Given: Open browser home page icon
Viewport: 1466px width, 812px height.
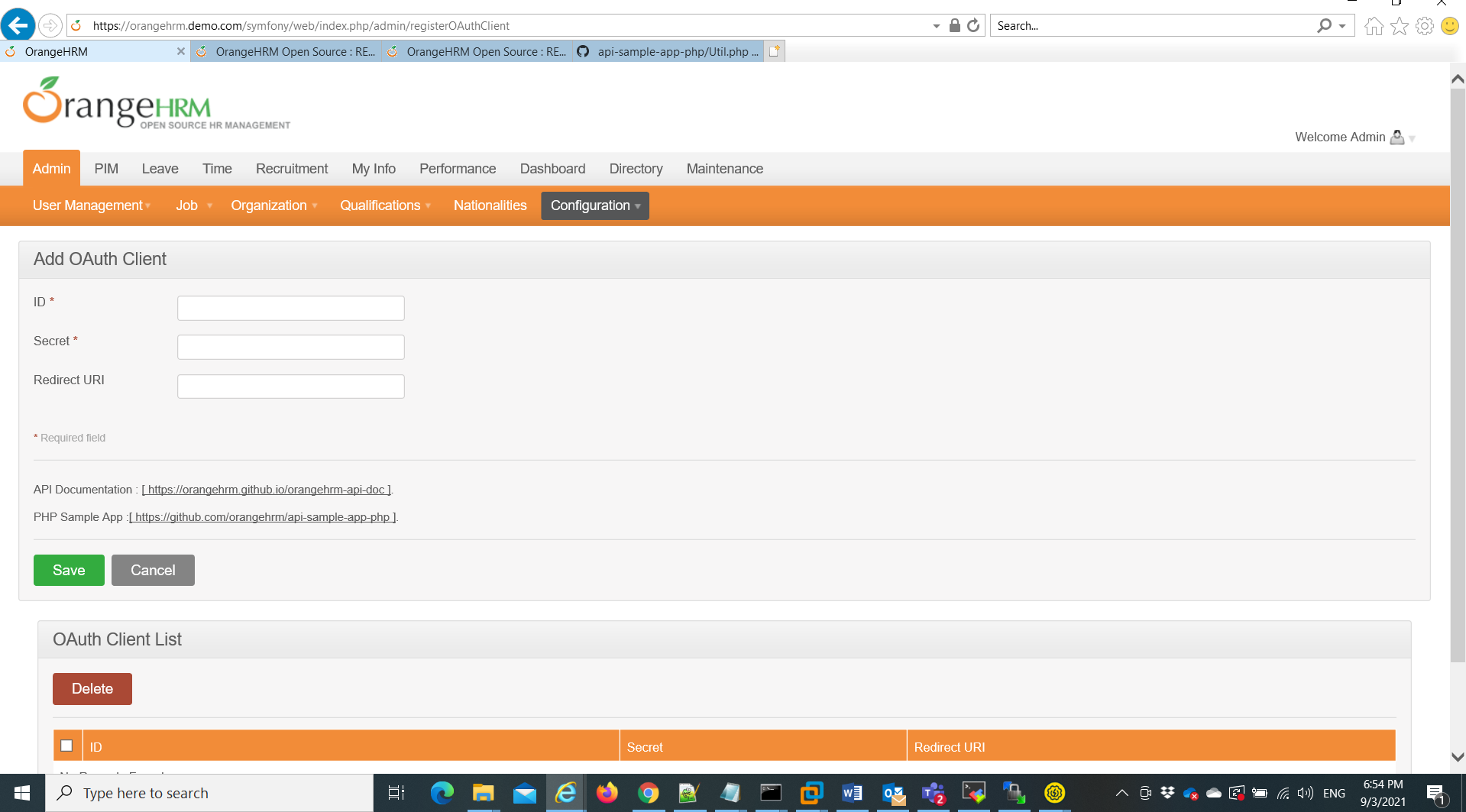Looking at the screenshot, I should click(x=1374, y=26).
